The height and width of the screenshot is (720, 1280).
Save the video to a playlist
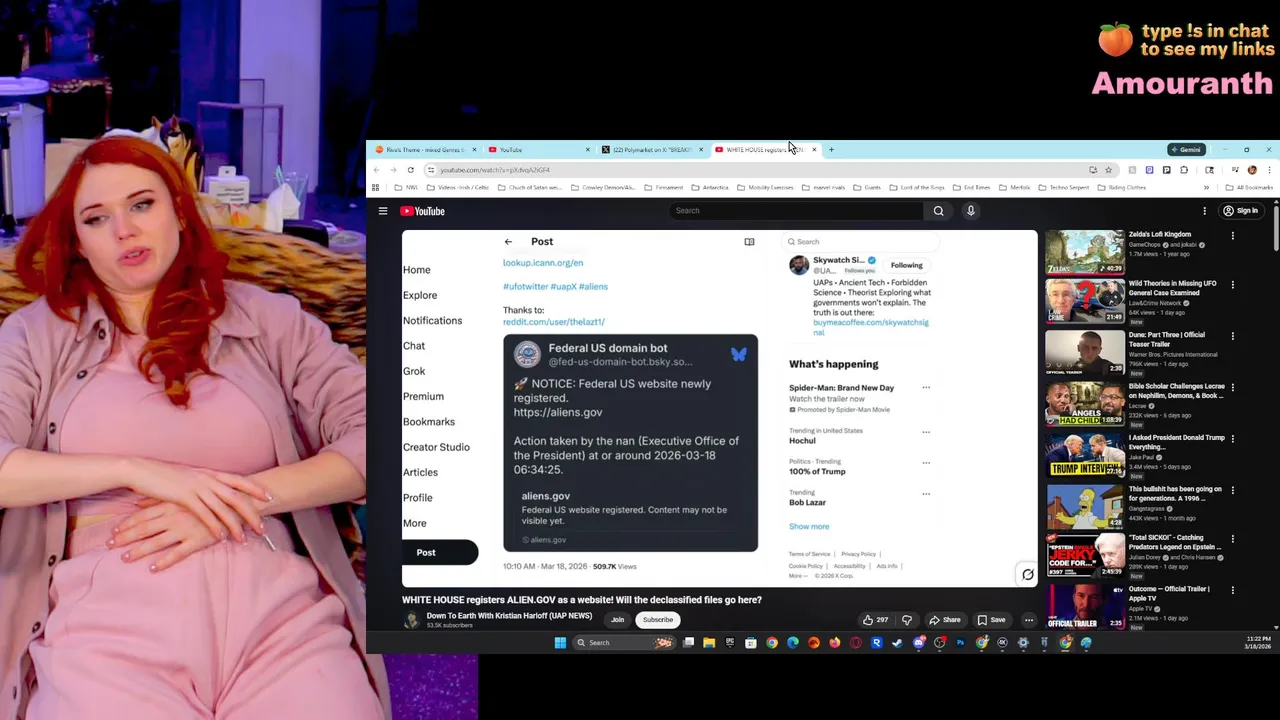(992, 620)
